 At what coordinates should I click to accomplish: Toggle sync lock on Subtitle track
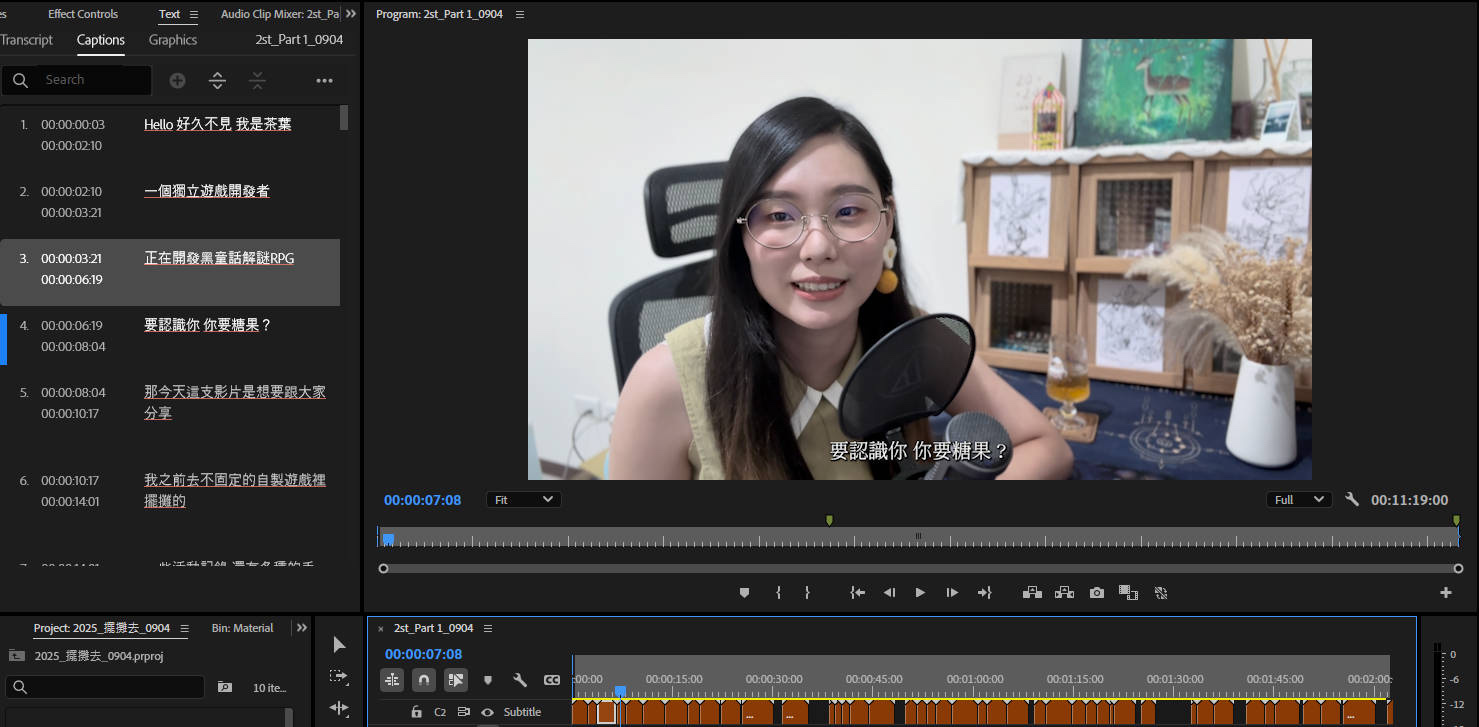tap(464, 712)
